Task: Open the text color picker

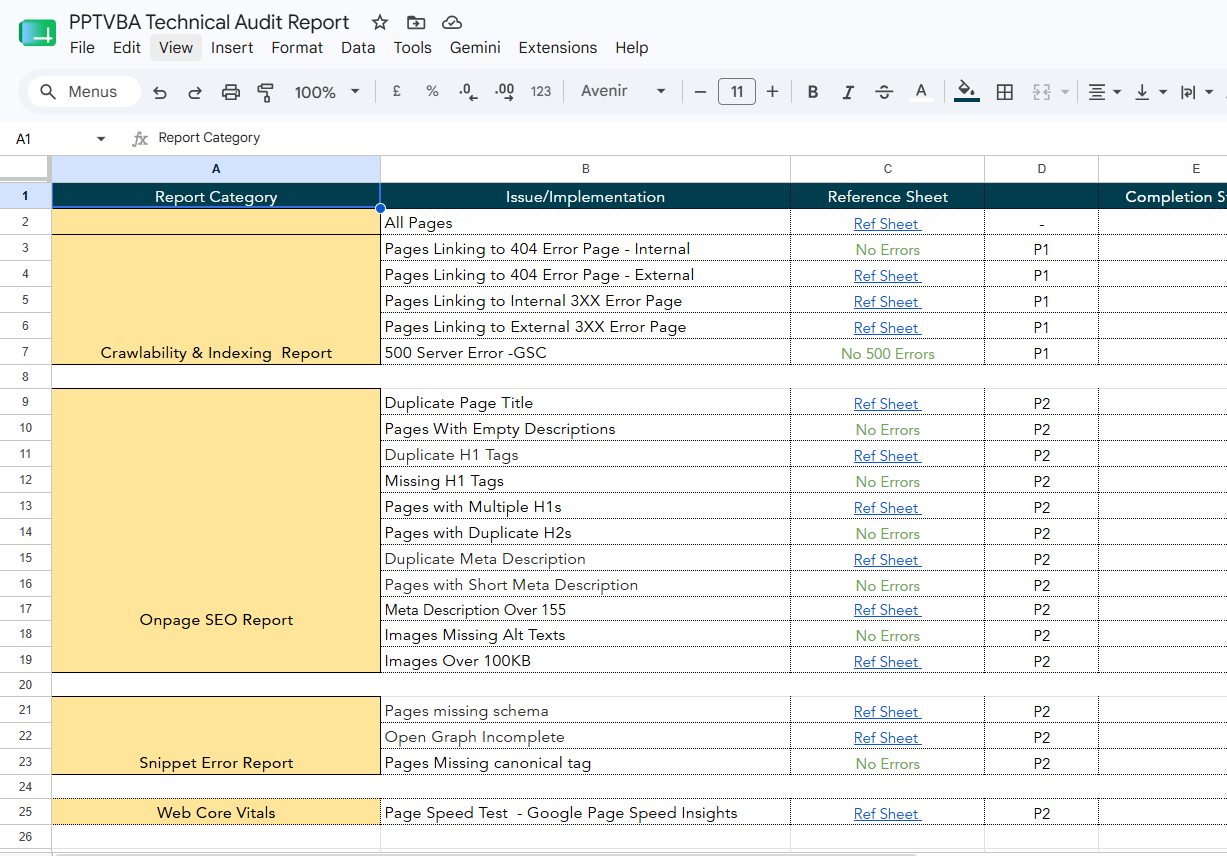Action: pos(921,92)
